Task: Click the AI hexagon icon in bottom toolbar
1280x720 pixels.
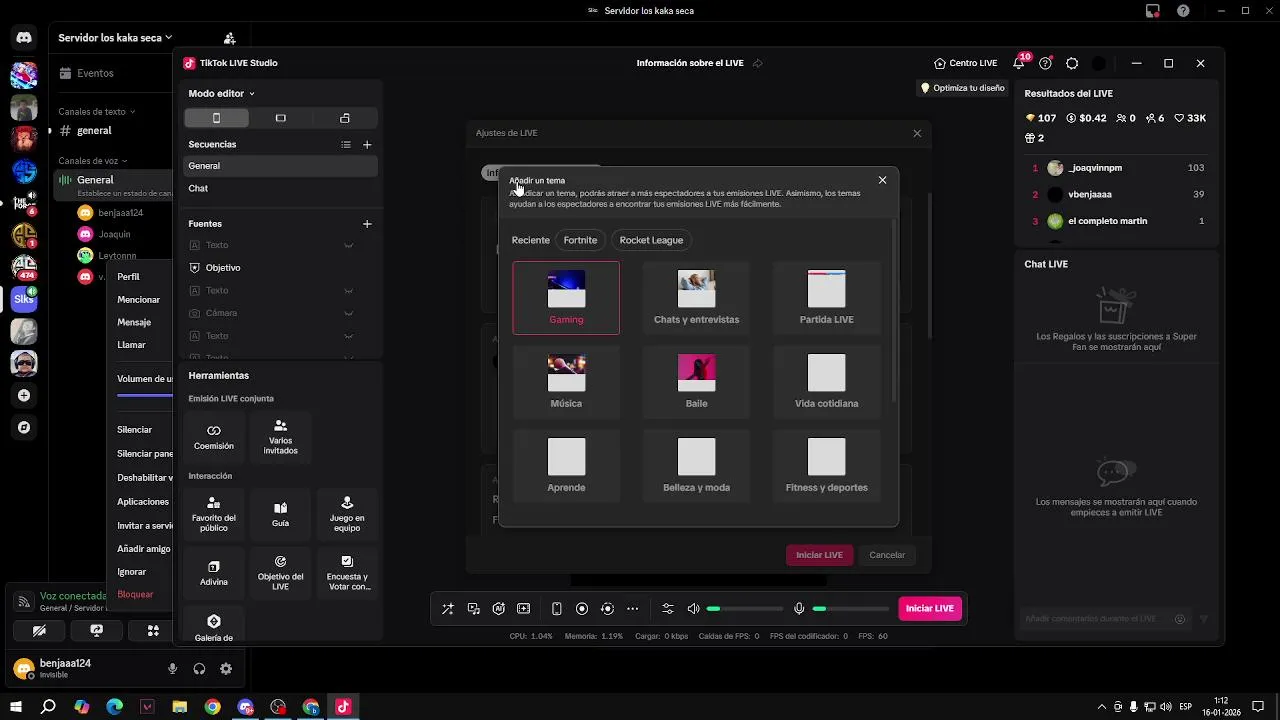Action: (x=498, y=609)
